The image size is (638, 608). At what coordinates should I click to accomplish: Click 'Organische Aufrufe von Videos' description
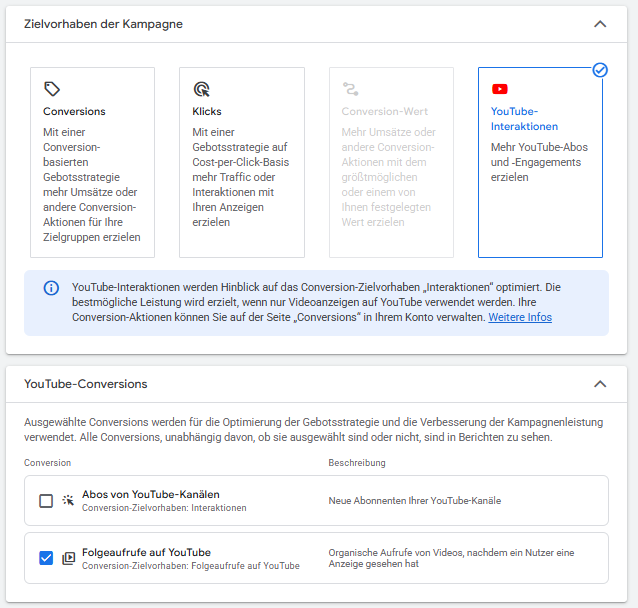[x=451, y=558]
